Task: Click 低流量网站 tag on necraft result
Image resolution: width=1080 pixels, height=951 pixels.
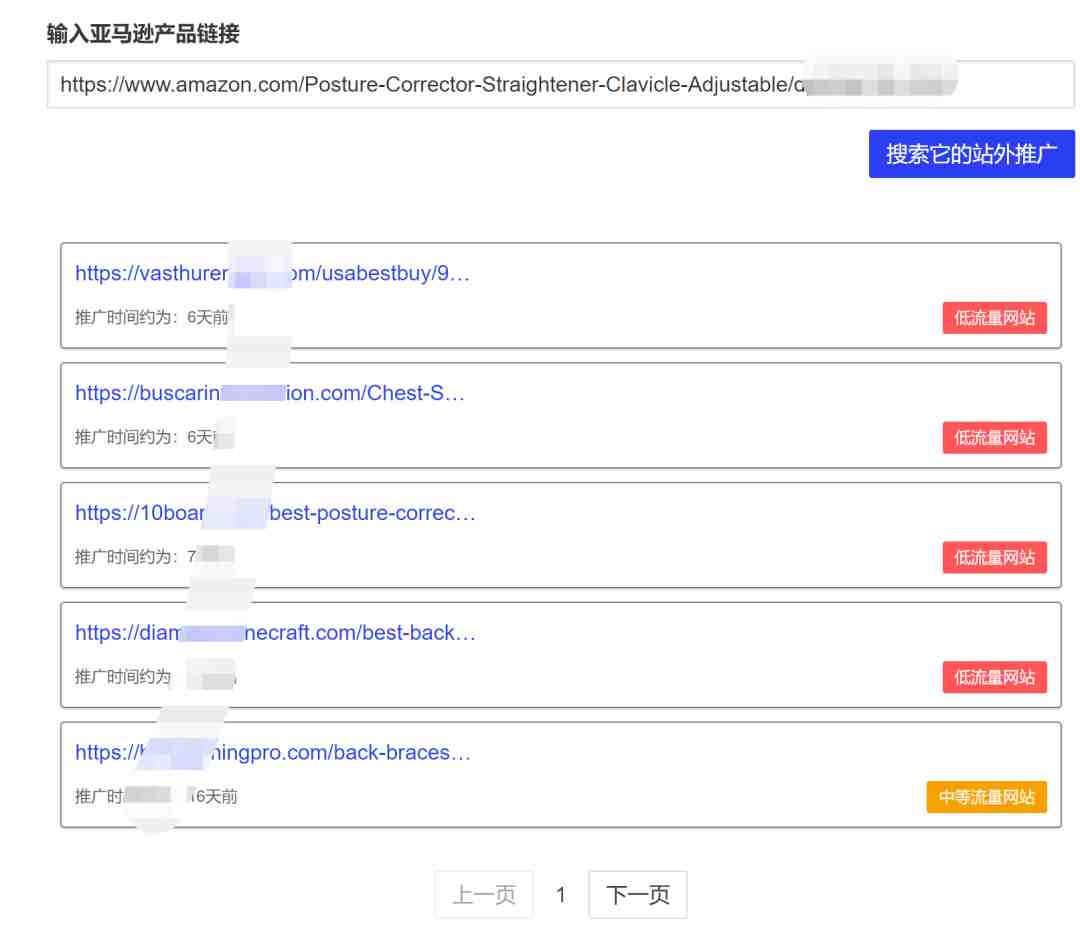Action: coord(994,678)
